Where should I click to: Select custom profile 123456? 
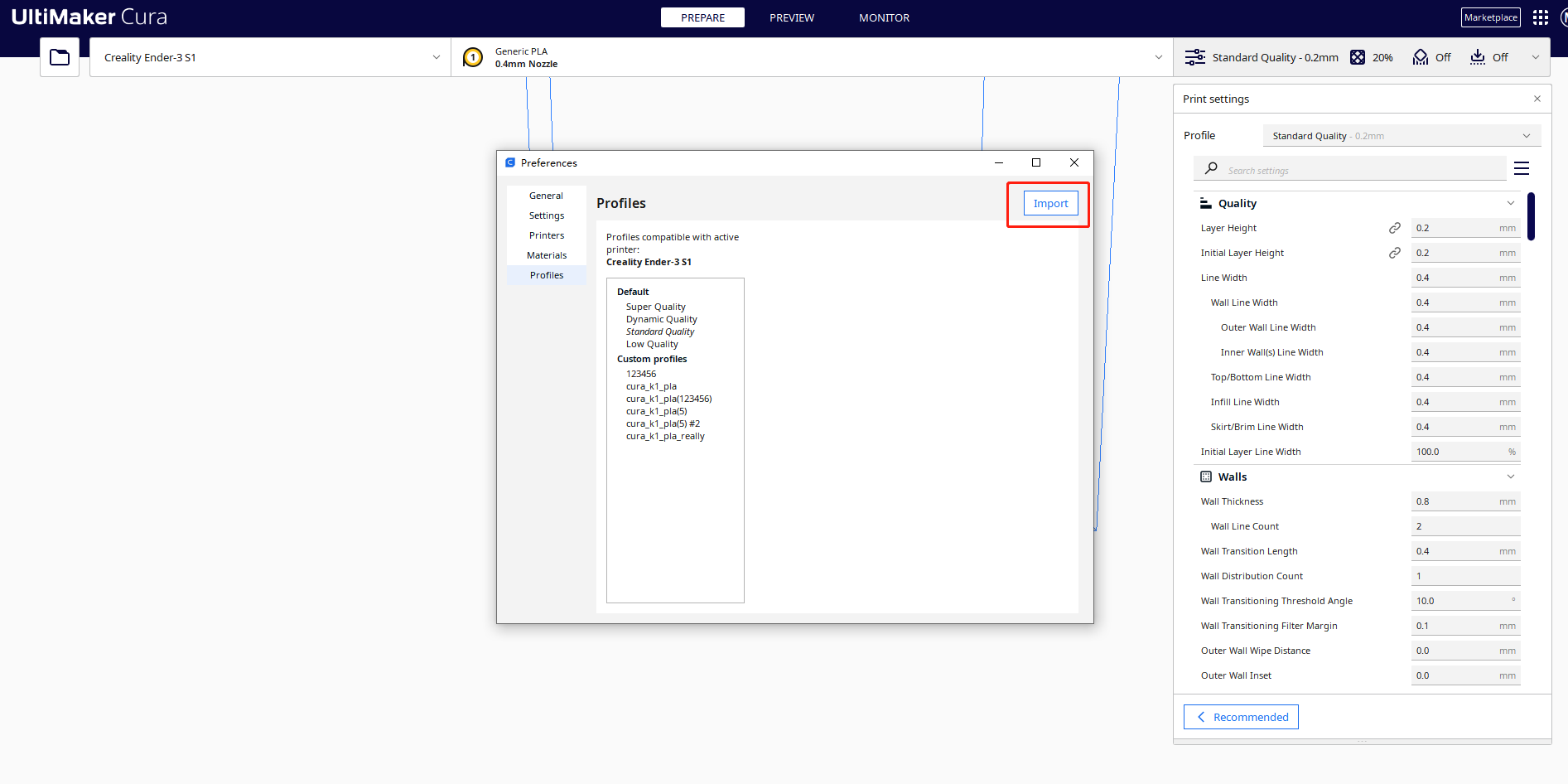(x=641, y=374)
